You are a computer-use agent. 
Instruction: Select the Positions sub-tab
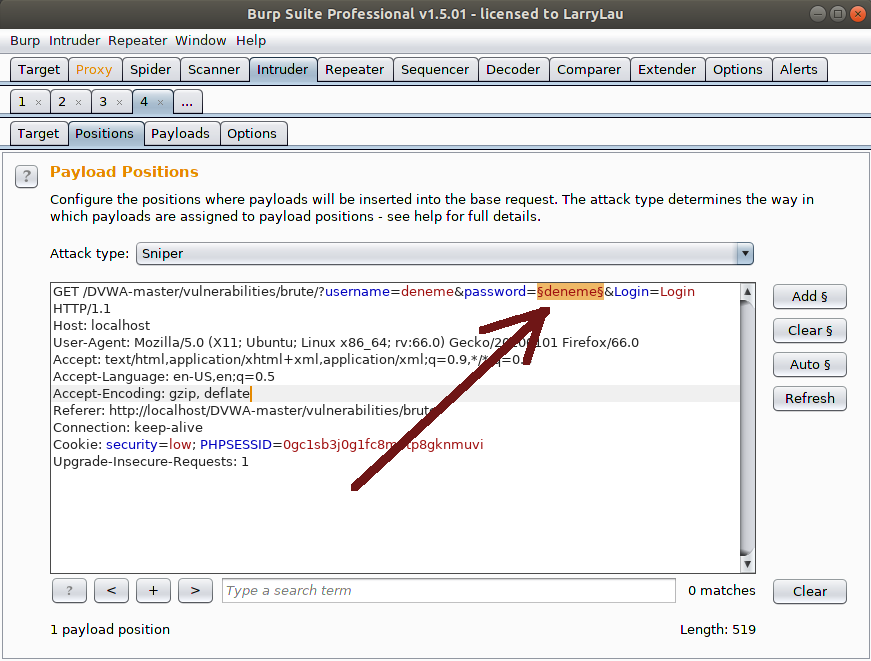tap(104, 133)
